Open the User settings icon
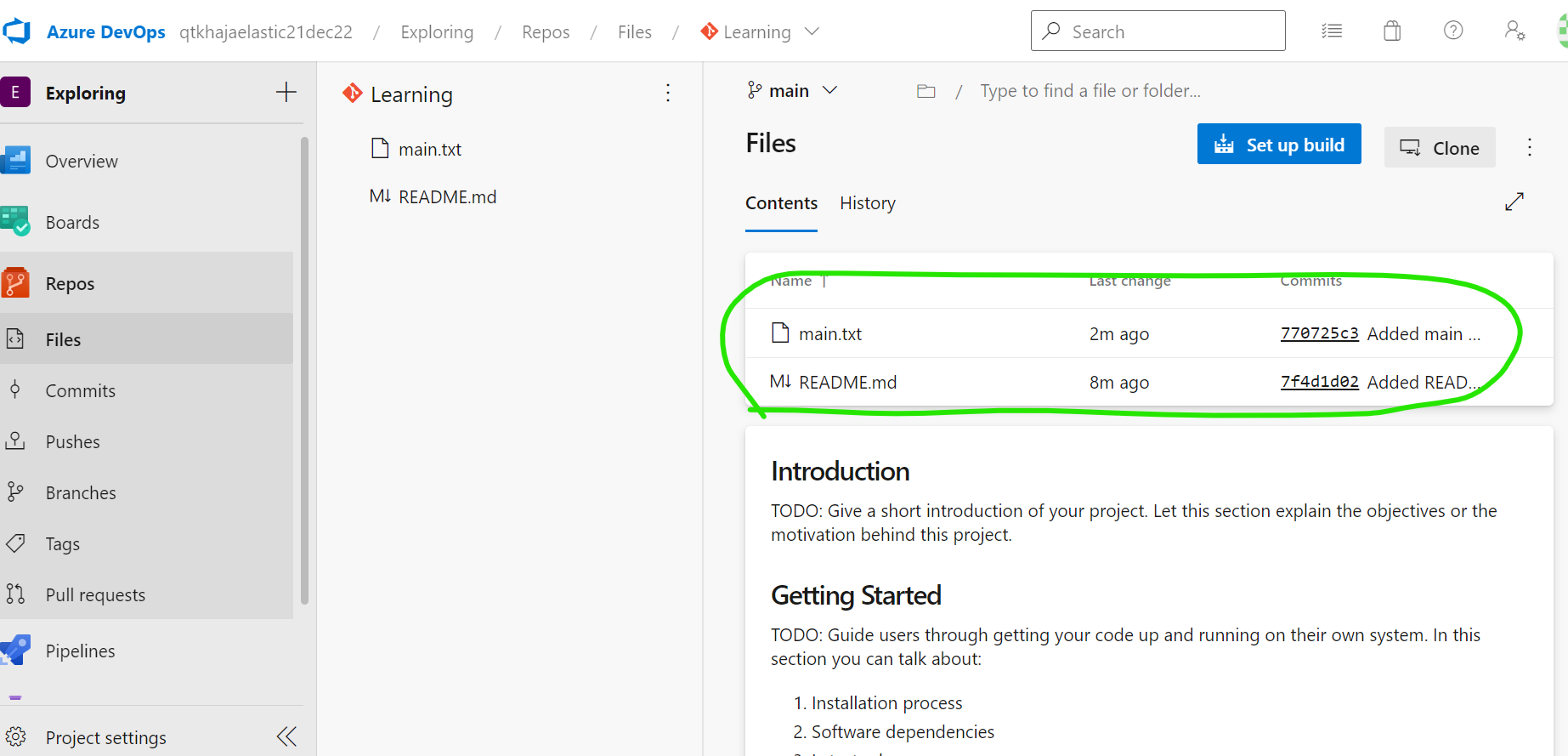Screen dimensions: 1568x756 click(x=1514, y=31)
